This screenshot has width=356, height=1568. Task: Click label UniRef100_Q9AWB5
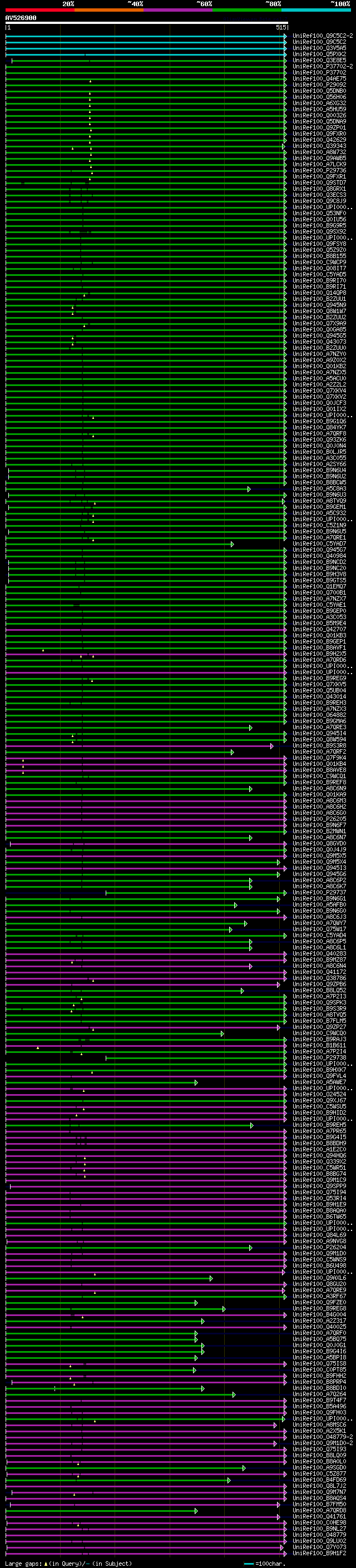coord(319,159)
